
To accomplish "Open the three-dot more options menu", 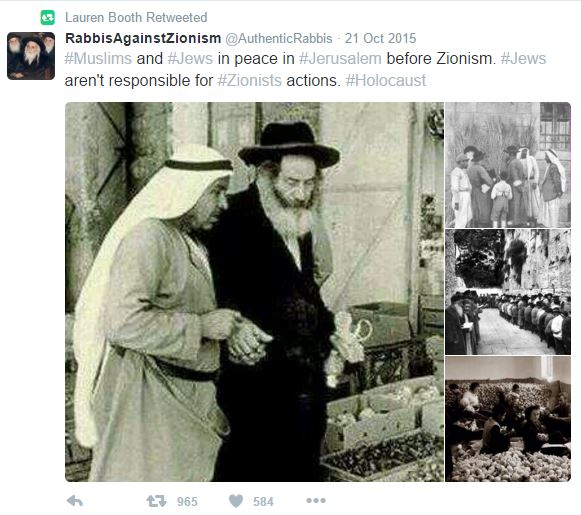I will [316, 501].
